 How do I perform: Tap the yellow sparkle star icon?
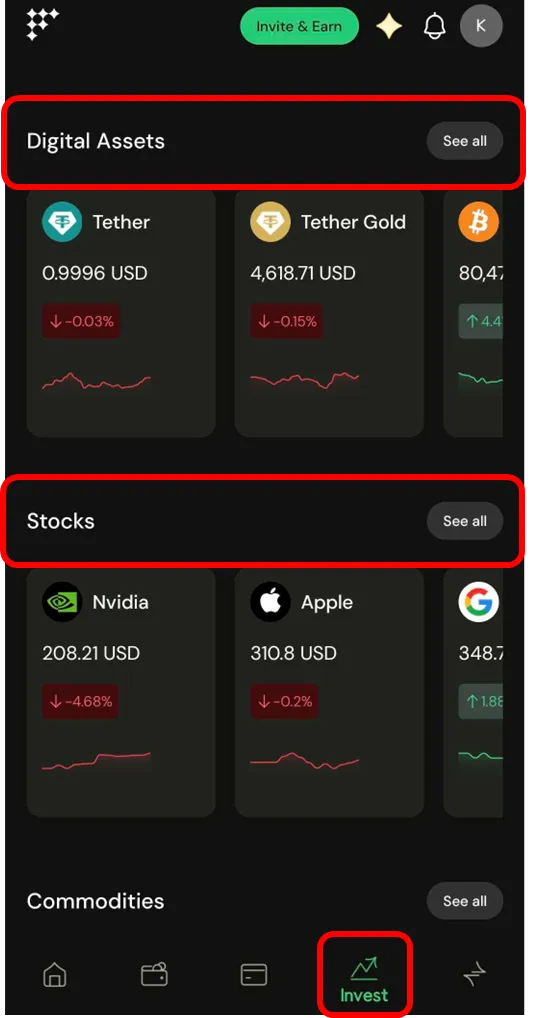click(x=389, y=27)
